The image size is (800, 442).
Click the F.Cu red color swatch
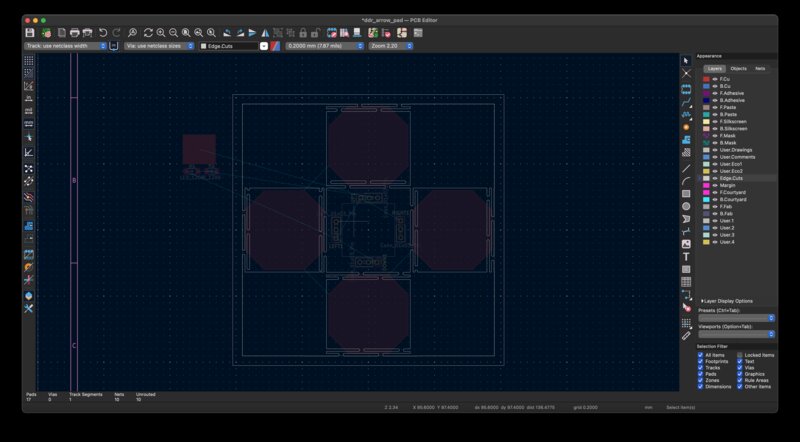click(x=706, y=78)
